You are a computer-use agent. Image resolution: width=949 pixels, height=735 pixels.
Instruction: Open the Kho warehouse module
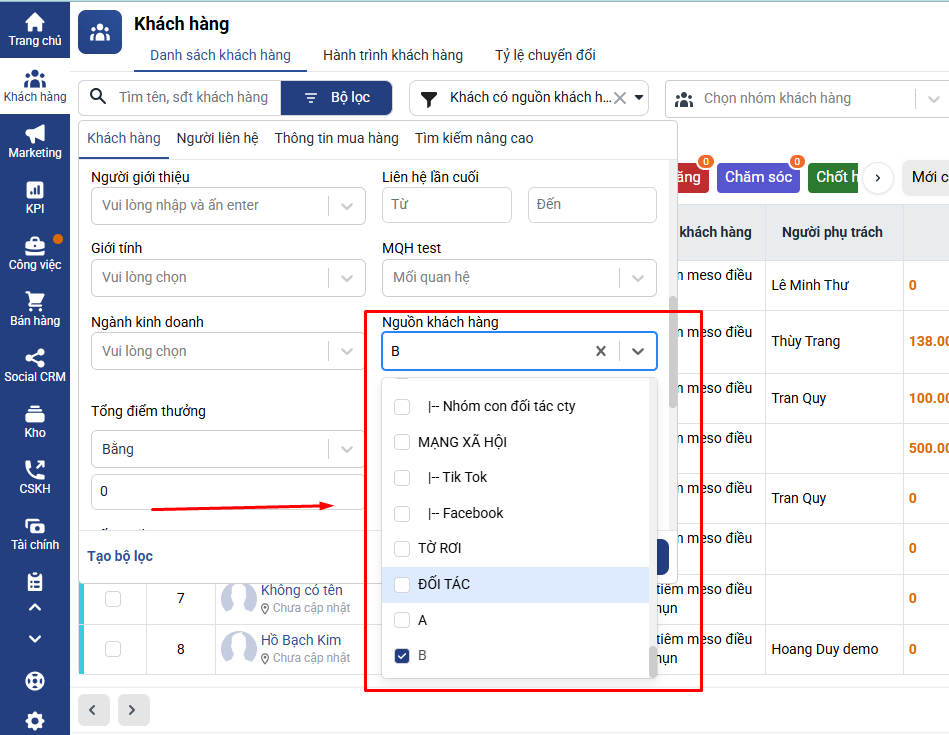[35, 421]
